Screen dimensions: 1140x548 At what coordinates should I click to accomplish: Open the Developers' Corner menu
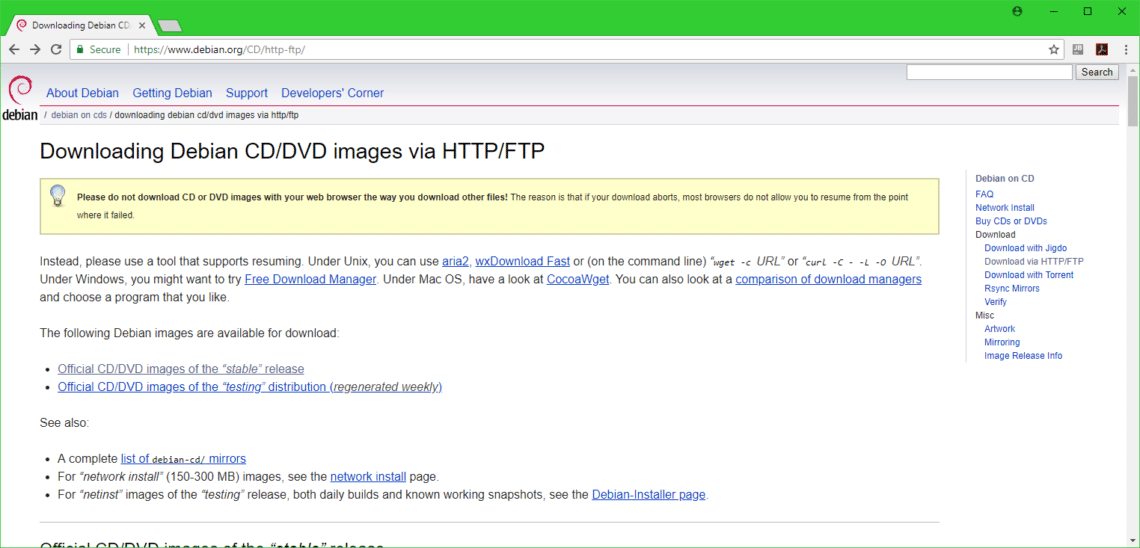tap(332, 93)
